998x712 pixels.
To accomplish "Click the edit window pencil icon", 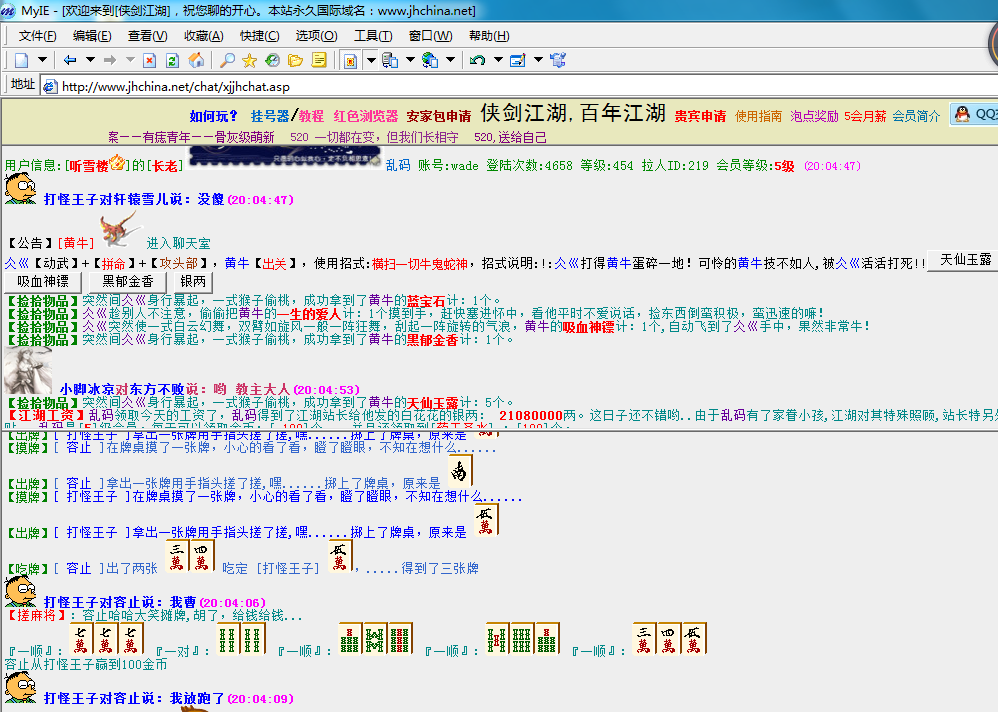I will (517, 60).
